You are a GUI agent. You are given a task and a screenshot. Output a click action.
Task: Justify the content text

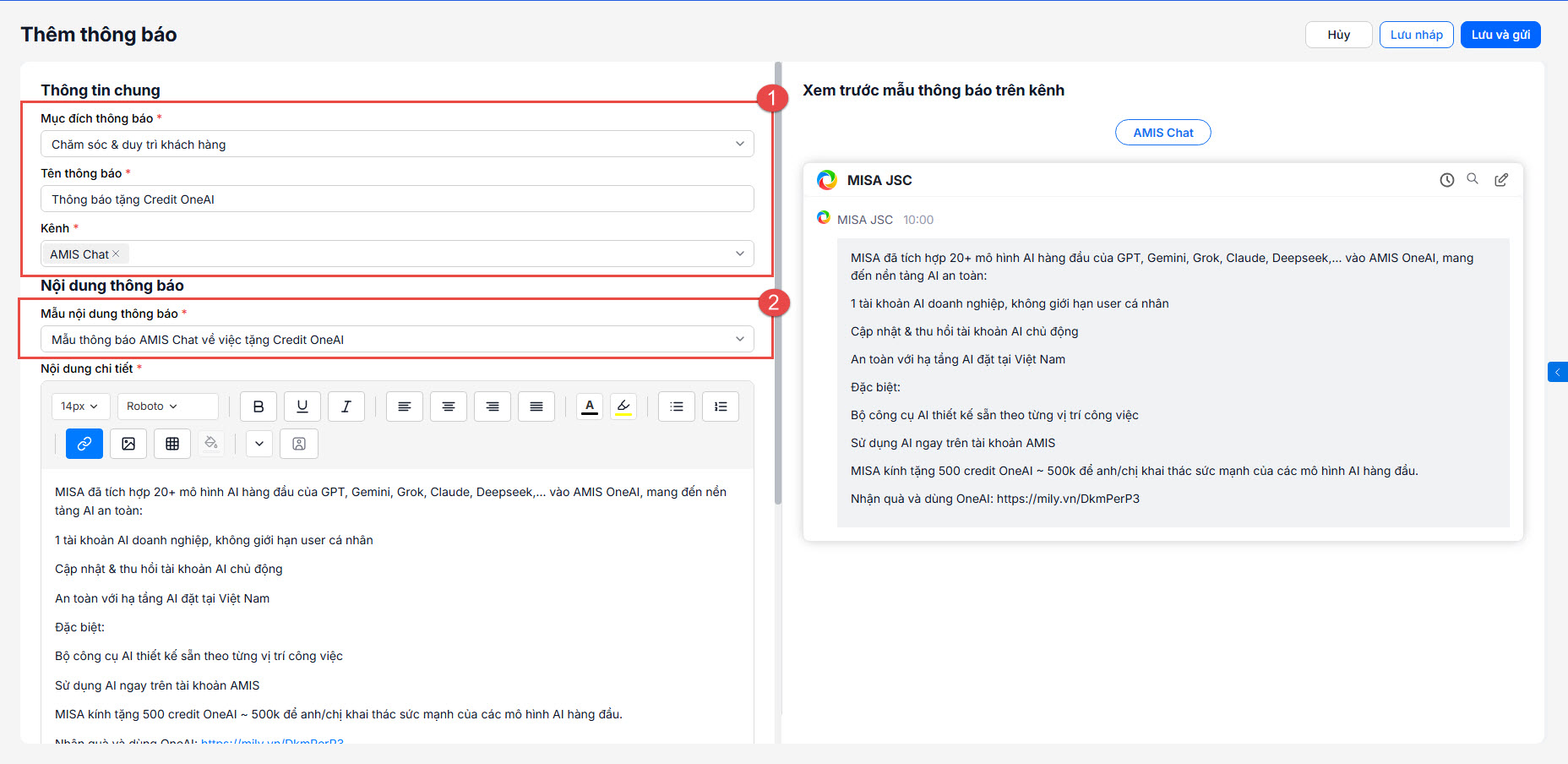(536, 407)
